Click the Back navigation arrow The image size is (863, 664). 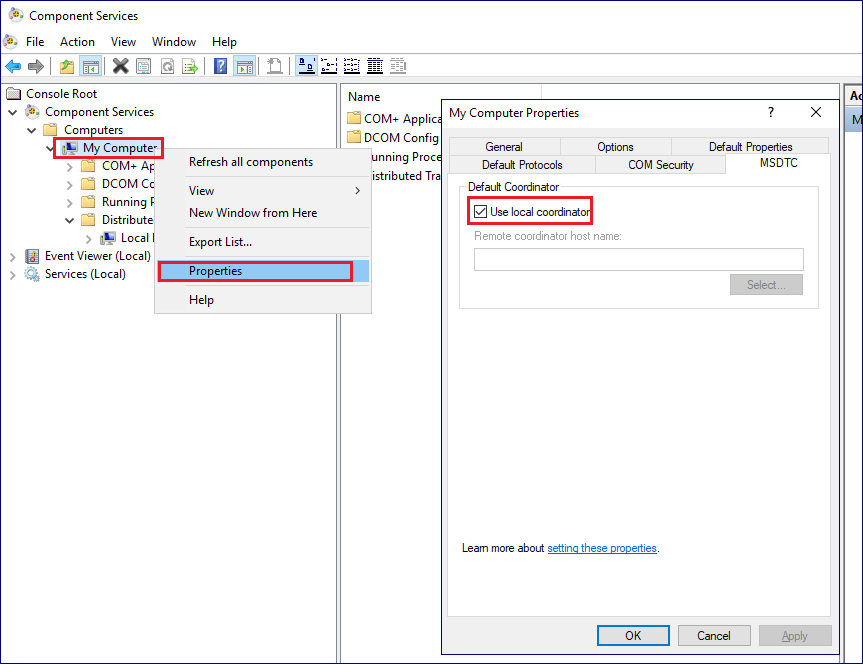click(13, 66)
